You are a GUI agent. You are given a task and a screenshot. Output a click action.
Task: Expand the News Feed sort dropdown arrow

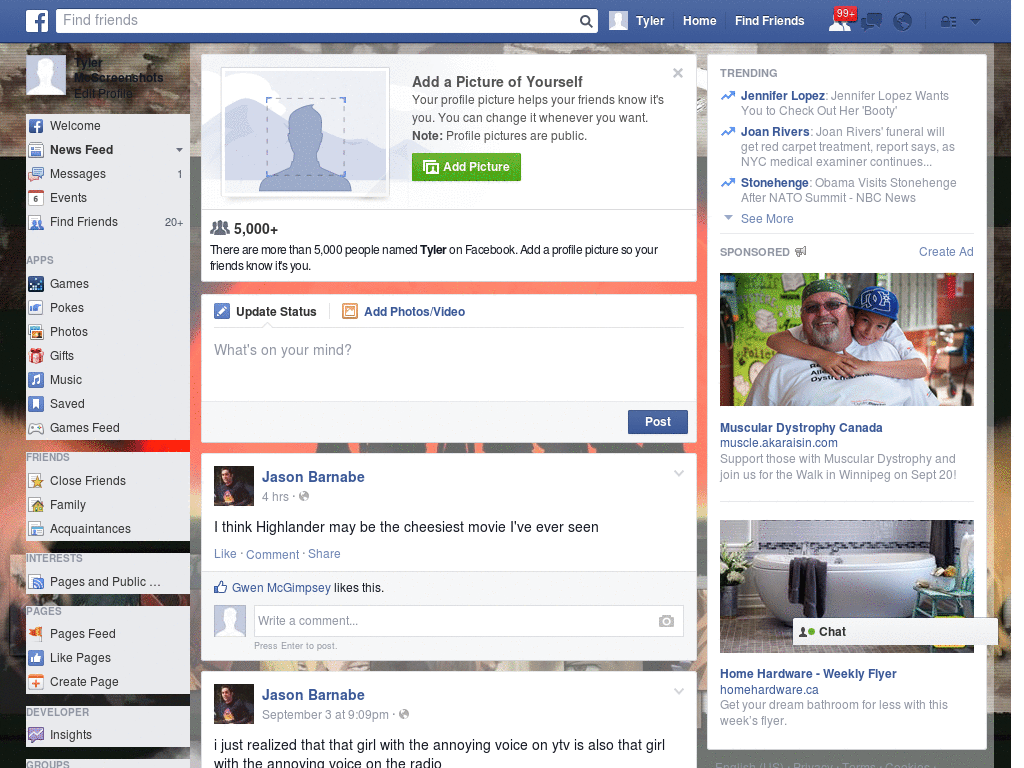179,150
